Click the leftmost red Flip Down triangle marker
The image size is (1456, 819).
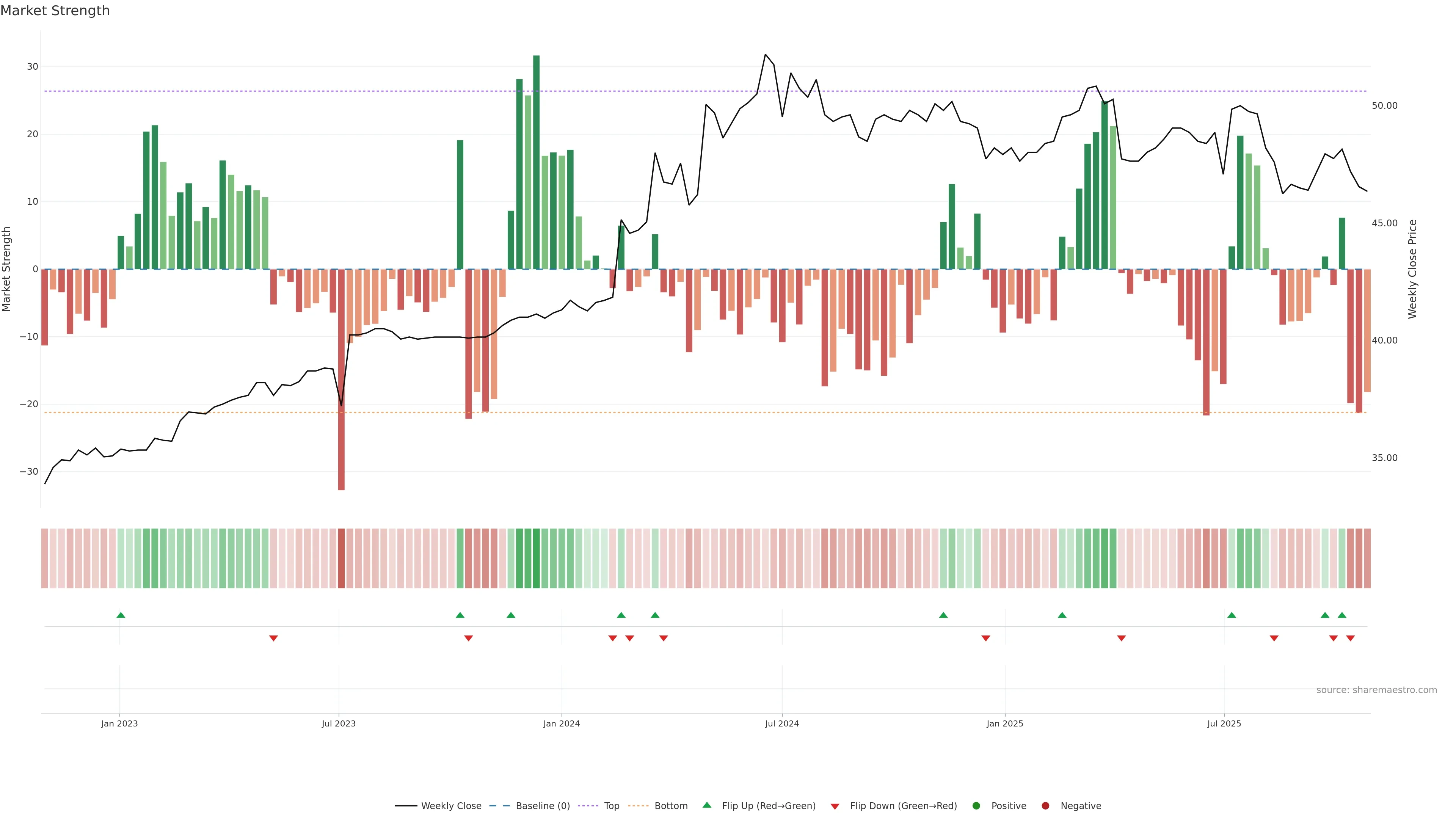coord(273,638)
